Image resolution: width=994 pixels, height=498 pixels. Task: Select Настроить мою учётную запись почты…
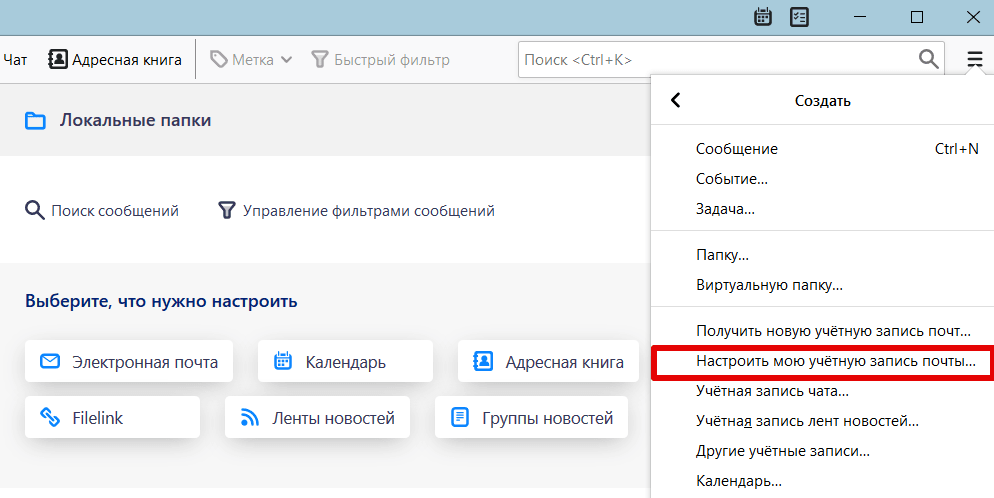pos(822,361)
